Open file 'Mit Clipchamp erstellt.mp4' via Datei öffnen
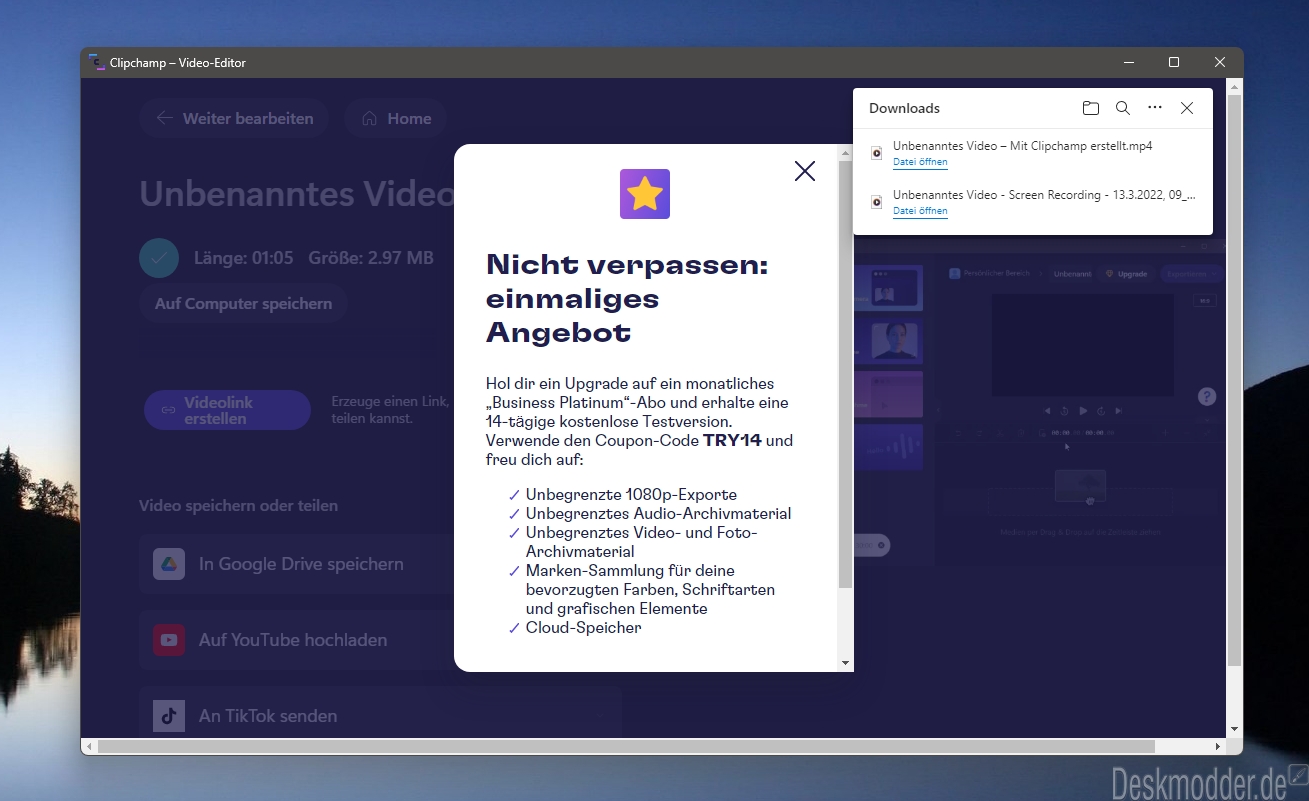This screenshot has width=1309, height=801. 920,162
